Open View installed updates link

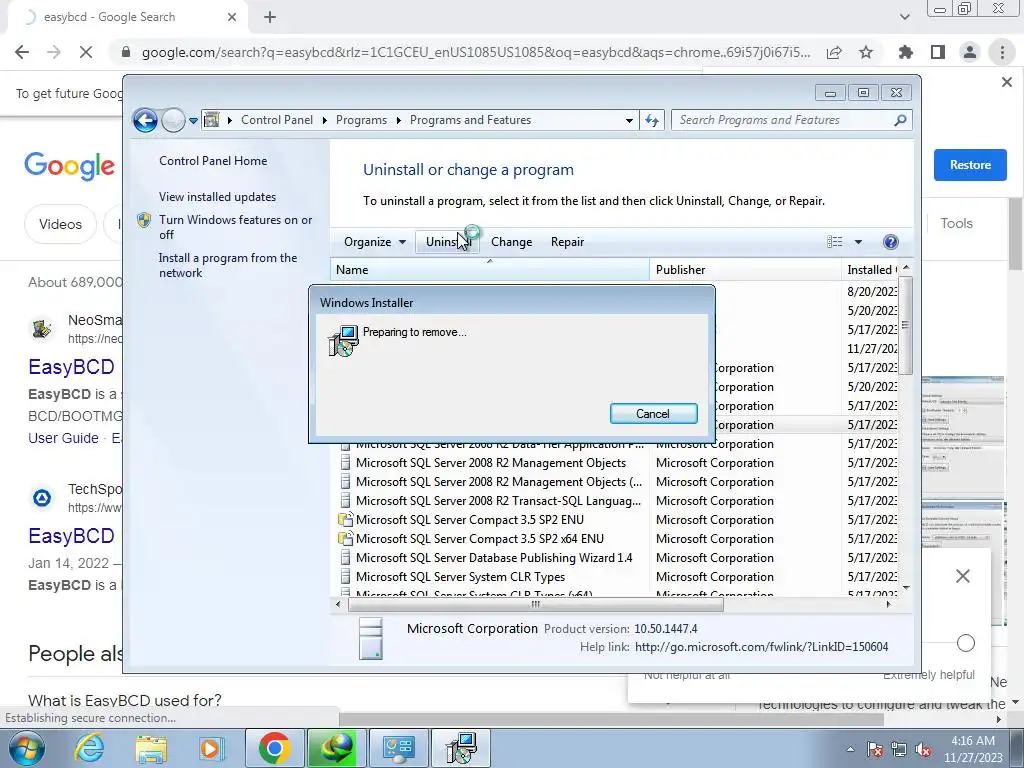point(217,197)
